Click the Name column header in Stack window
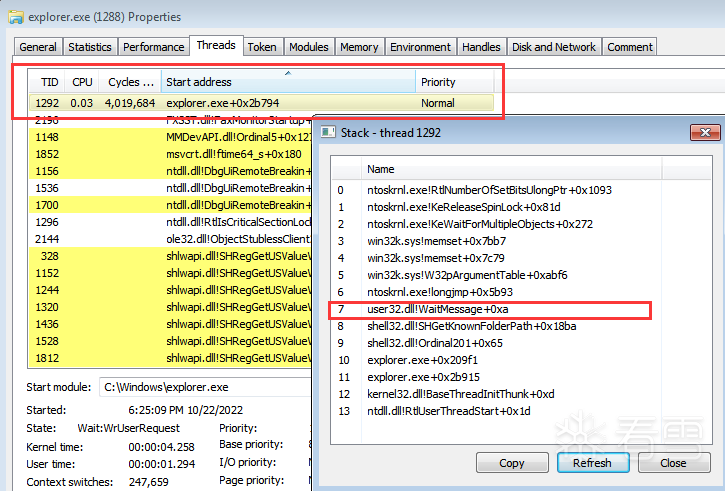 pyautogui.click(x=511, y=169)
